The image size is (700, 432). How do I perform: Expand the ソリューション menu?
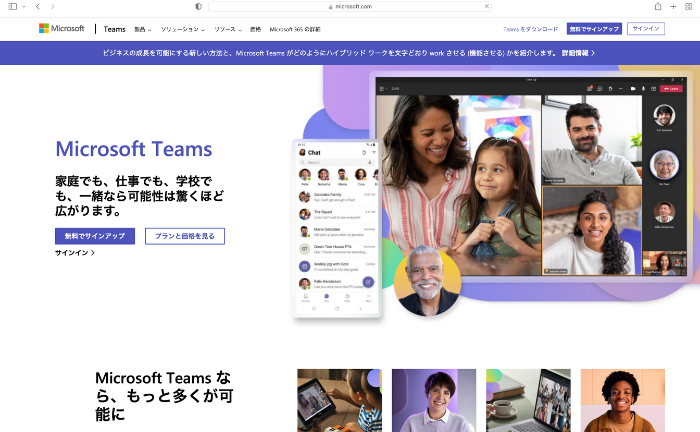pos(183,29)
